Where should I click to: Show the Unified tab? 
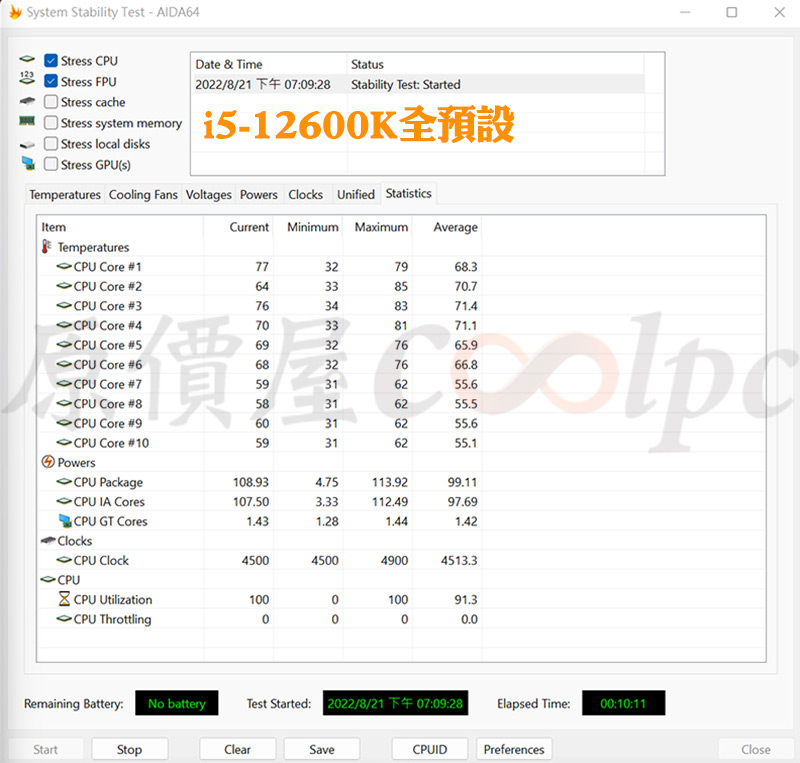tap(356, 194)
